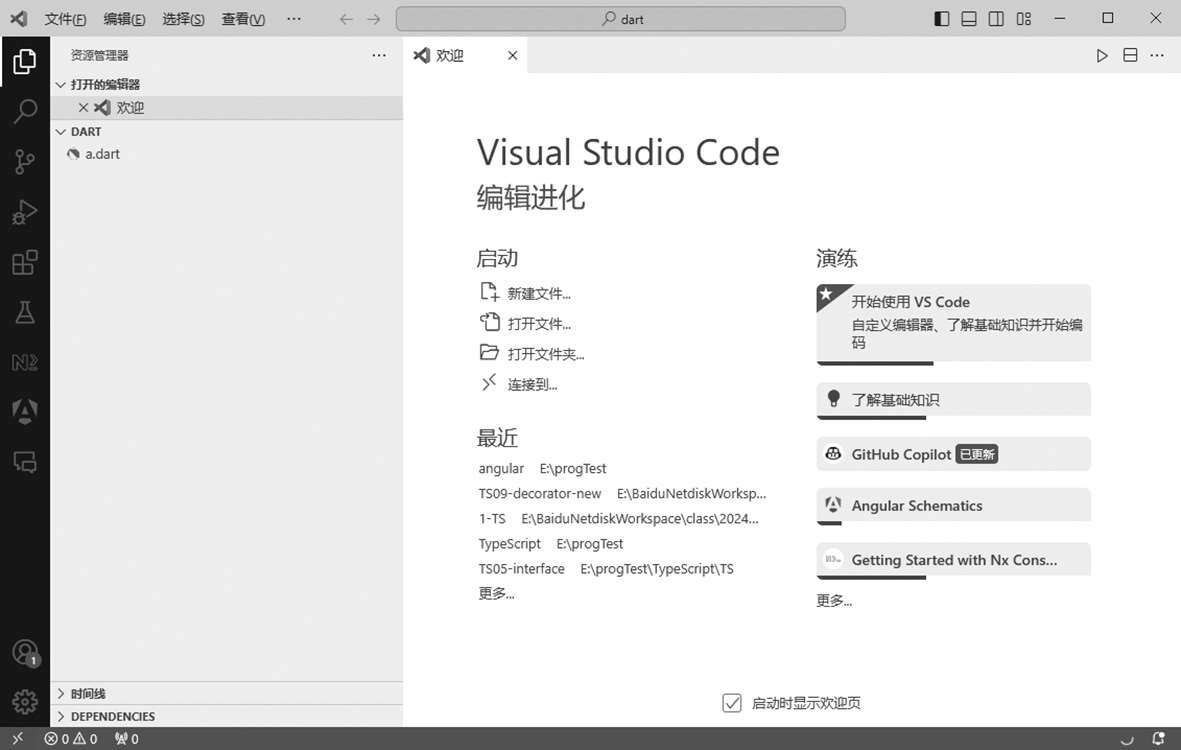
Task: Click the 打开文件夹... link
Action: click(x=545, y=354)
